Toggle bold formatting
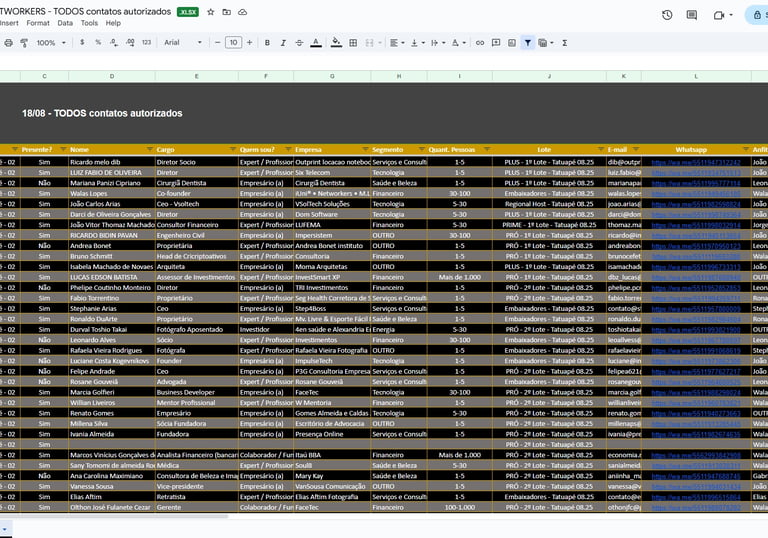The height and width of the screenshot is (538, 768). [267, 43]
